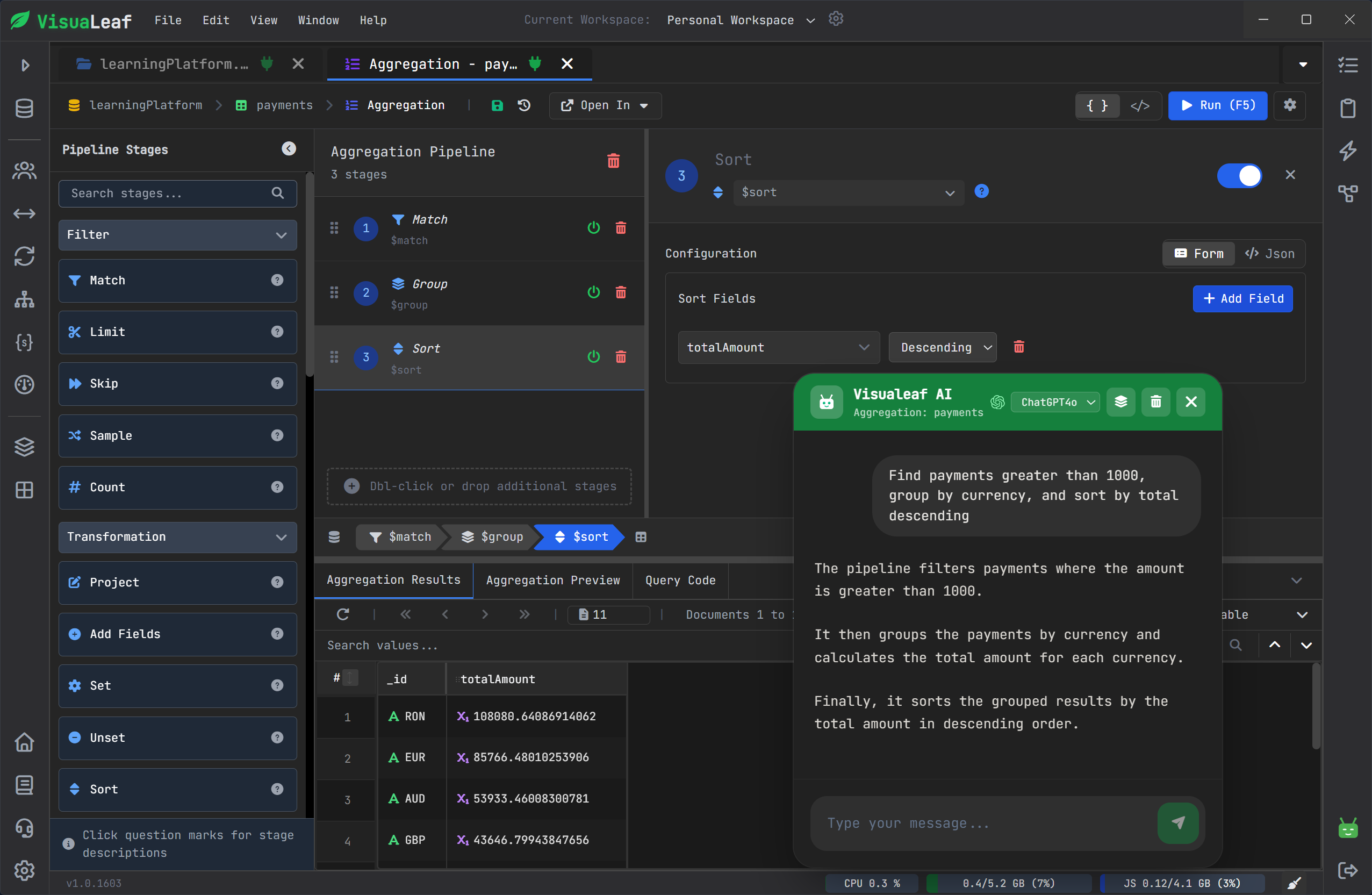The image size is (1372, 895).
Task: Open aggregation settings gear next to Run
Action: (1290, 105)
